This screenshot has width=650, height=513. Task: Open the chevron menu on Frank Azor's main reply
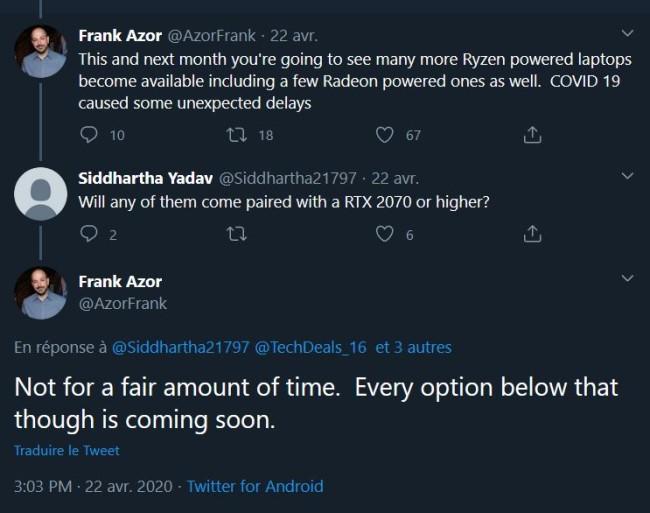[x=628, y=279]
